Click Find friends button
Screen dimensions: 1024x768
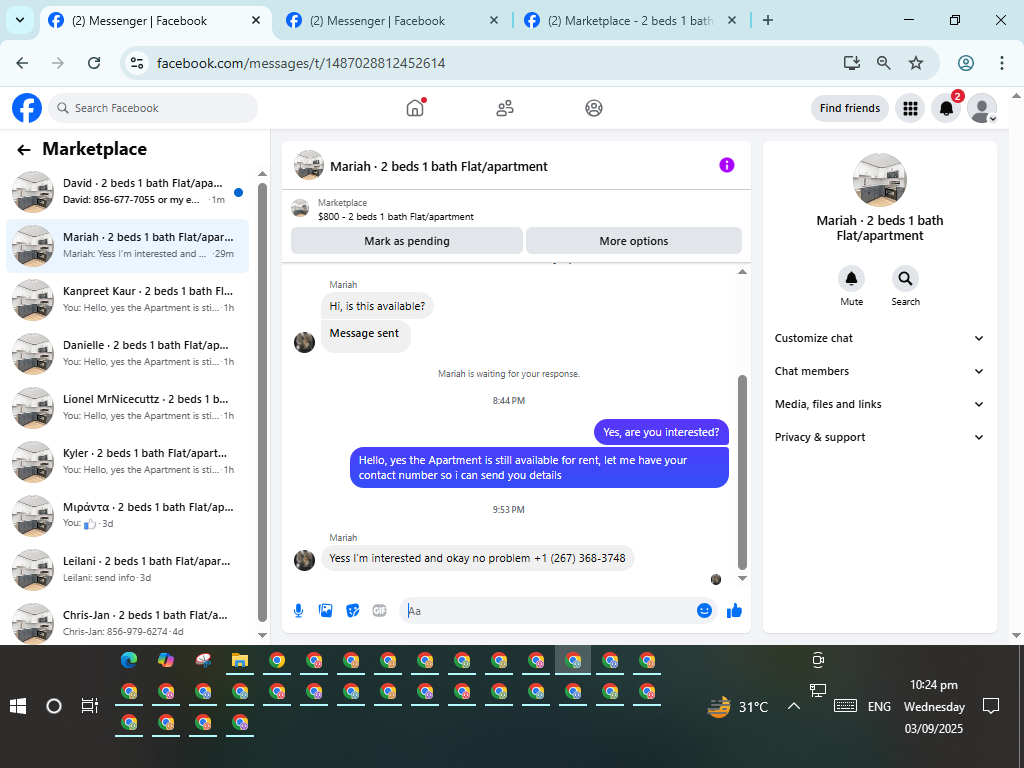850,108
